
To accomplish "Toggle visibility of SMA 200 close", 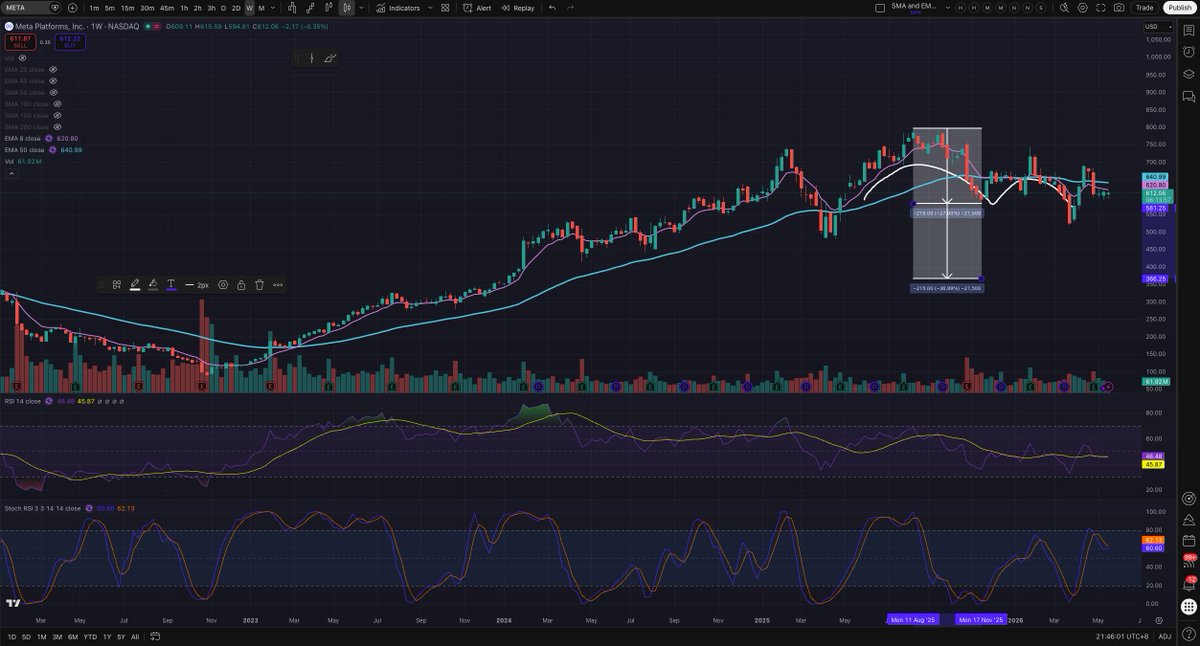I will pos(57,127).
